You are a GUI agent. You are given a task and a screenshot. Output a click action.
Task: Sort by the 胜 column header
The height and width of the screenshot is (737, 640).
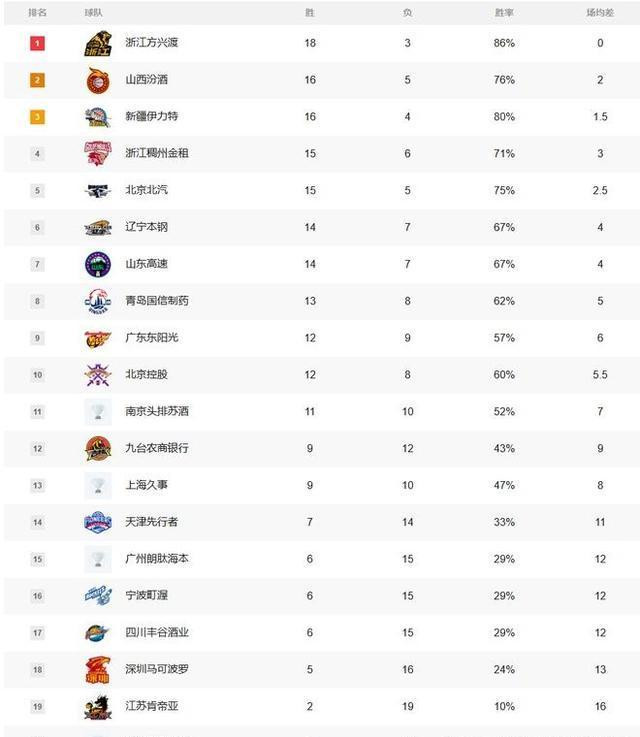click(310, 13)
